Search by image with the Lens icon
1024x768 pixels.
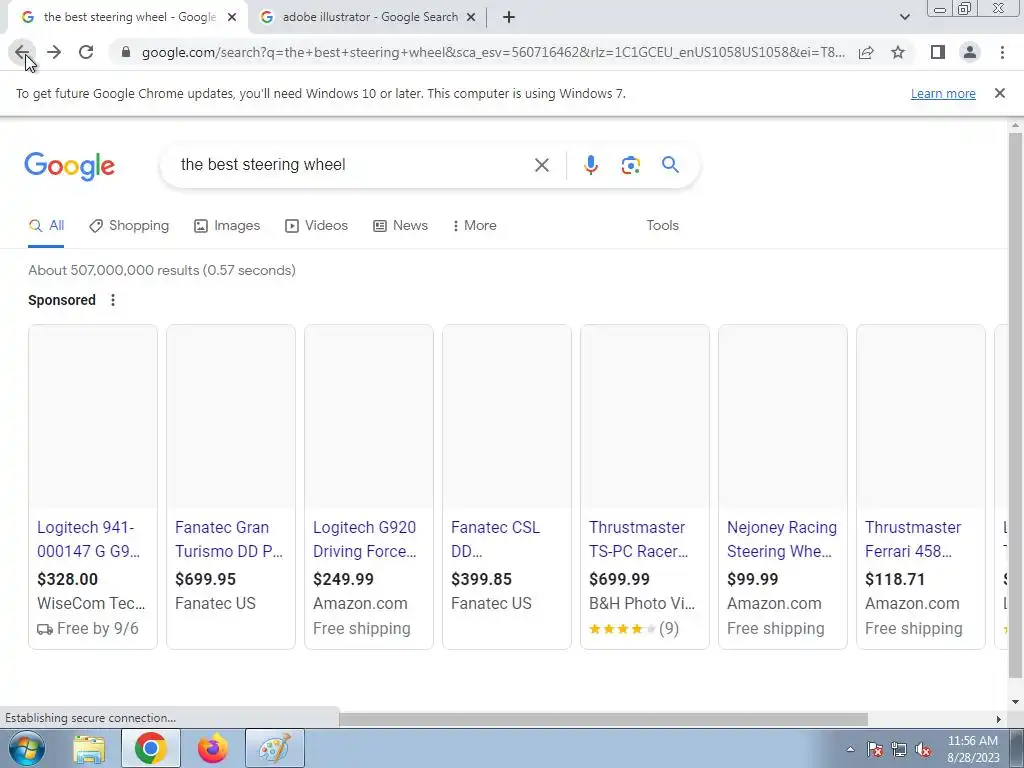click(x=630, y=165)
